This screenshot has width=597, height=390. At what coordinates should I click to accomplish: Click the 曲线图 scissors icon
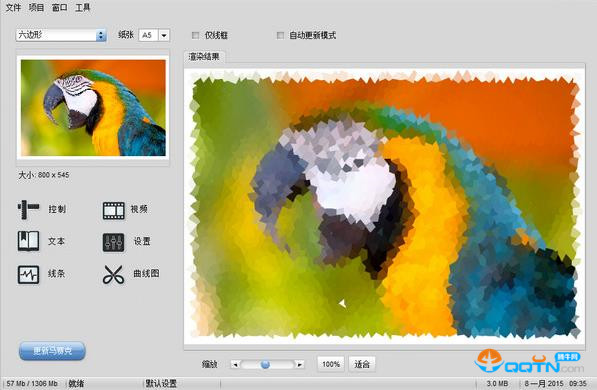[113, 275]
